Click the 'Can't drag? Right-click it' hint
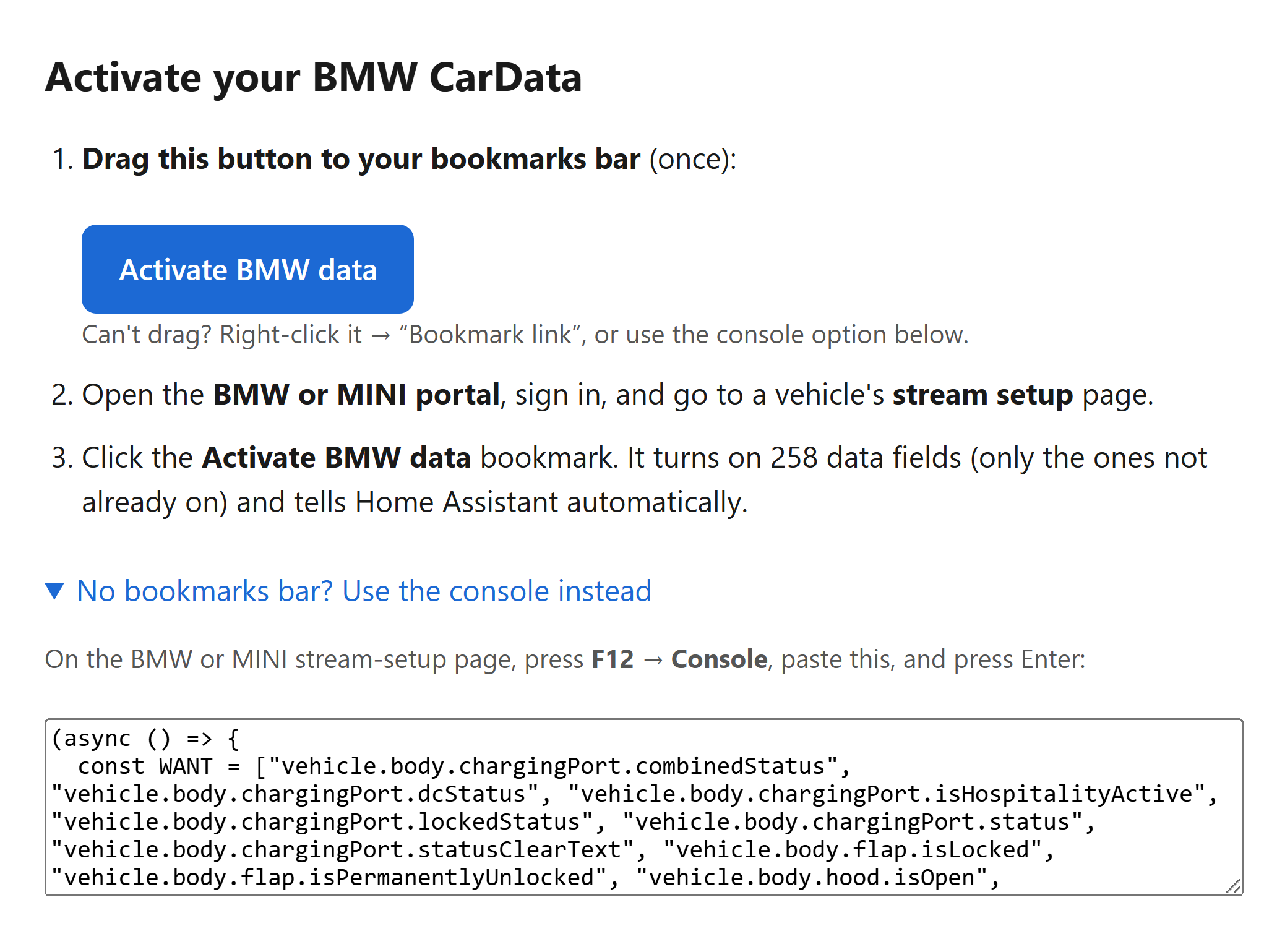The height and width of the screenshot is (952, 1277). (x=221, y=335)
